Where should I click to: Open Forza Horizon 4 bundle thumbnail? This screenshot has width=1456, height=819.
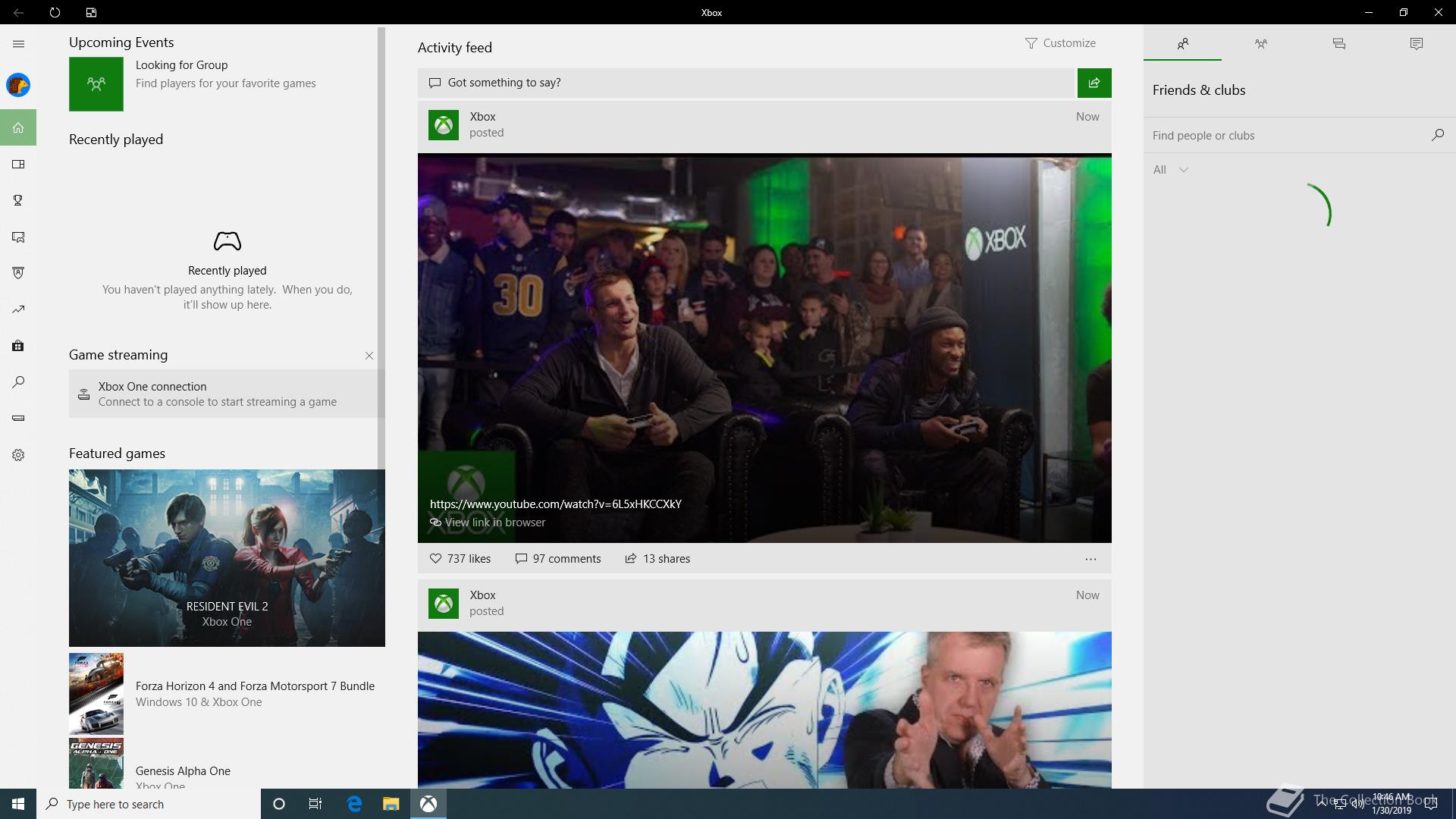[96, 694]
